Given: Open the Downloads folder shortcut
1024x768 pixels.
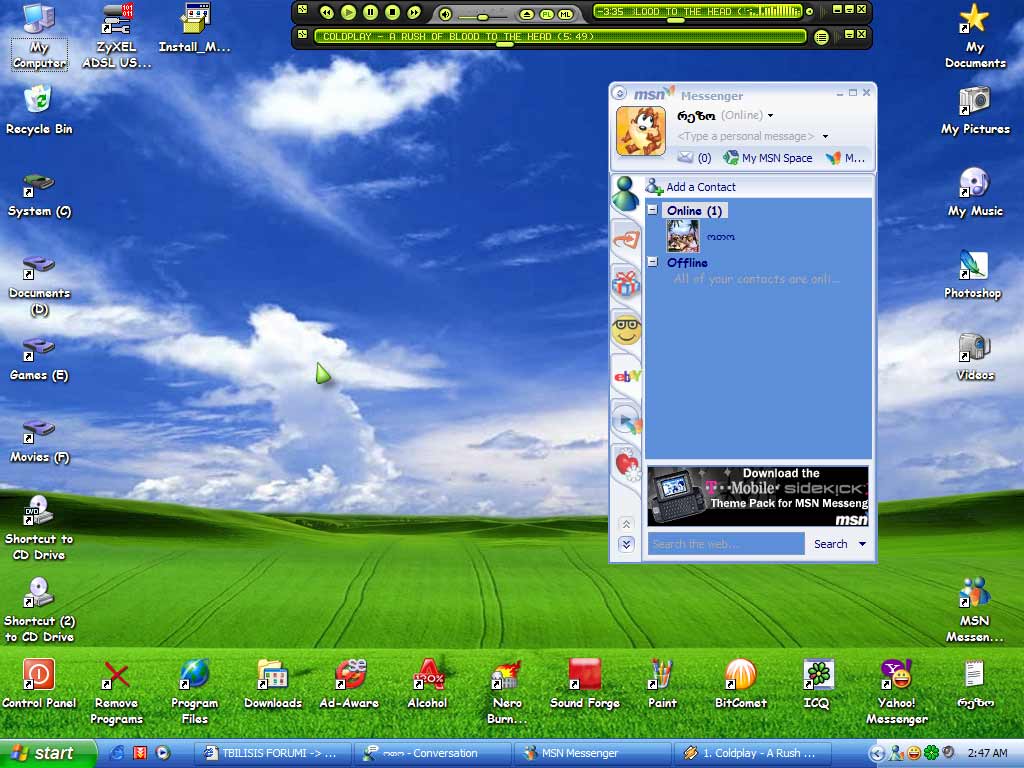Looking at the screenshot, I should tap(272, 684).
